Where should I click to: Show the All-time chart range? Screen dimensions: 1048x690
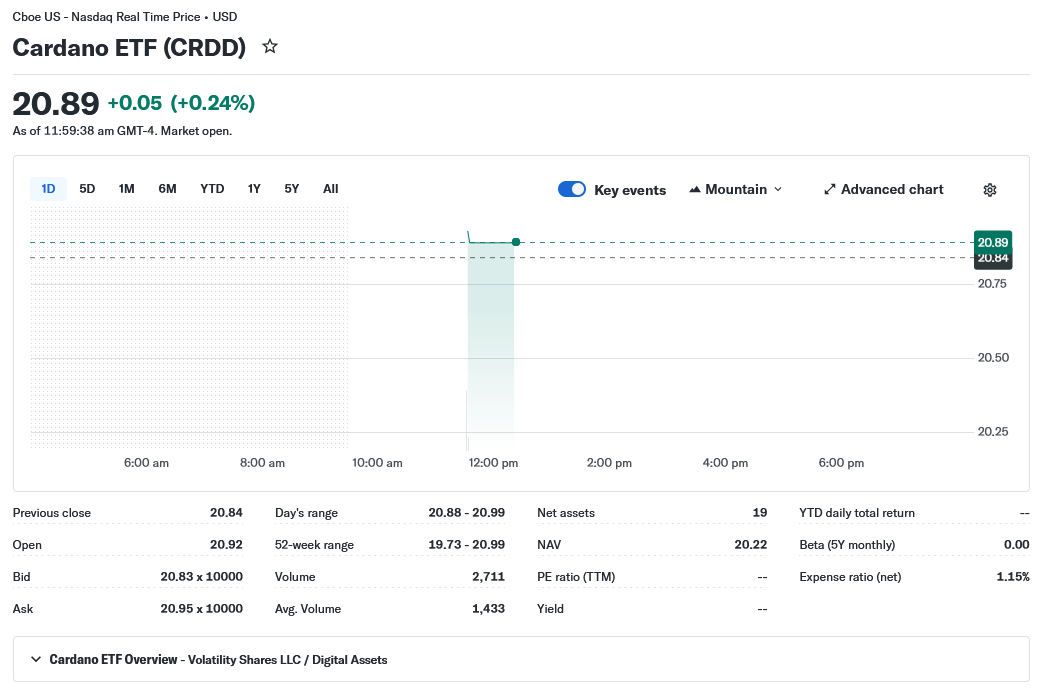coord(330,188)
